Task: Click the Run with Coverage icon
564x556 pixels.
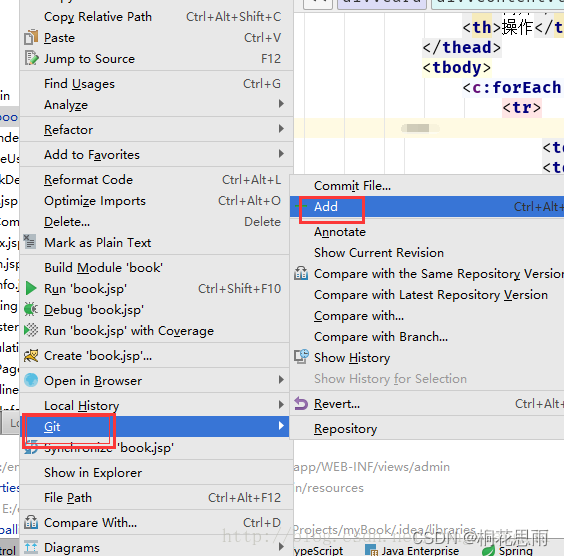Action: coord(31,330)
